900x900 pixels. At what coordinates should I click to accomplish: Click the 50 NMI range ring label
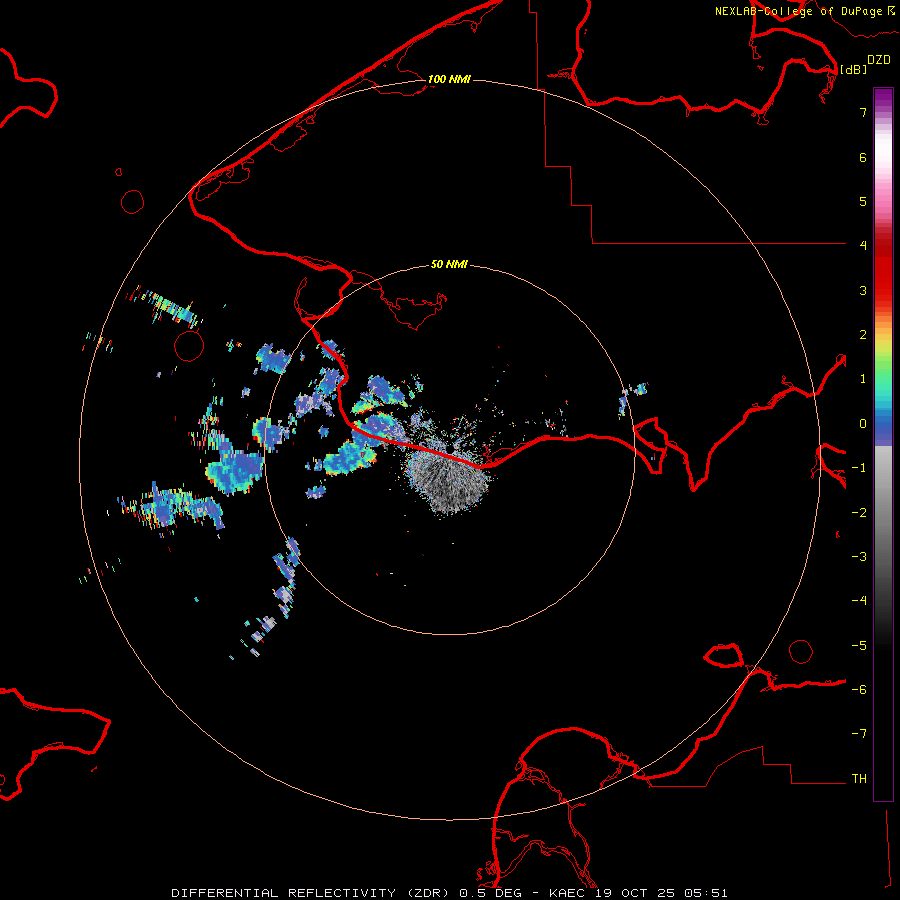pos(449,265)
